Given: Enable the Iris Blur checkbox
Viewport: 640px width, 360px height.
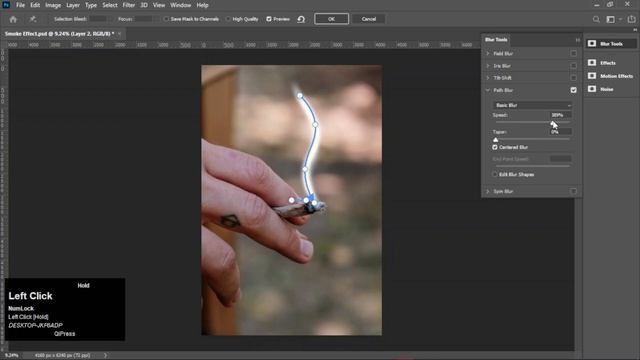Looking at the screenshot, I should click(x=573, y=66).
